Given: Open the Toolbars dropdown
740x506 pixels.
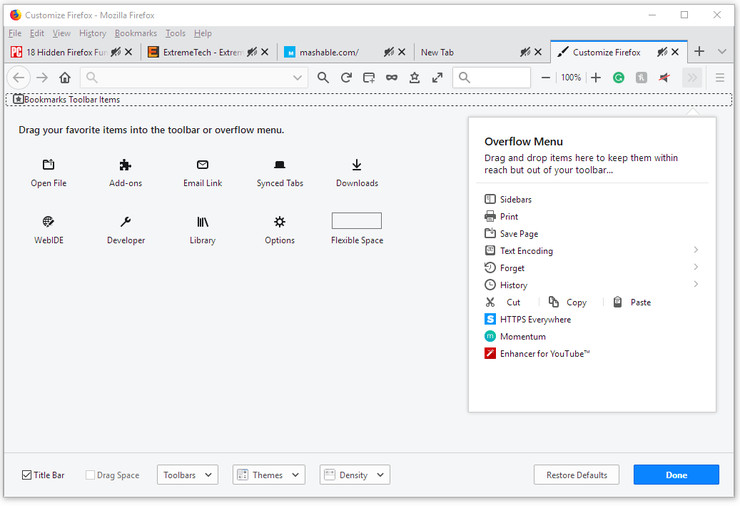Looking at the screenshot, I should pos(187,475).
